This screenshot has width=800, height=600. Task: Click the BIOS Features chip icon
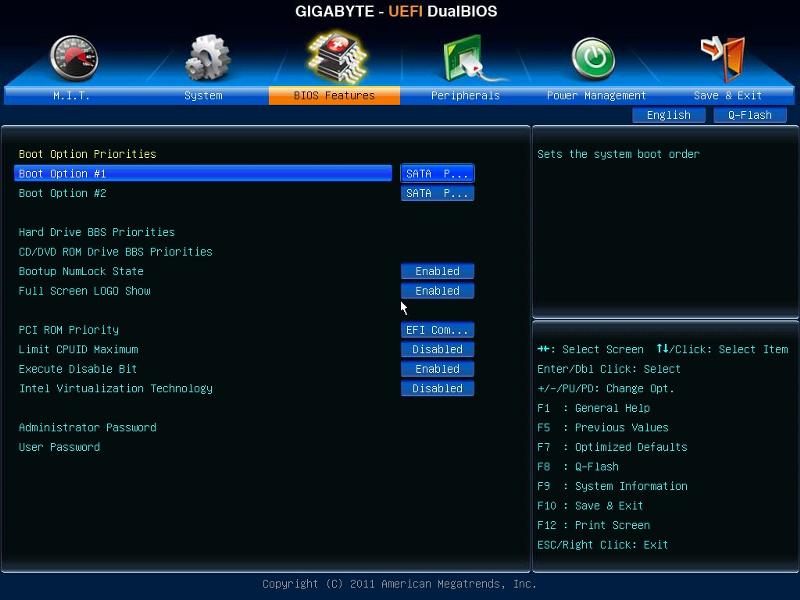tap(337, 57)
